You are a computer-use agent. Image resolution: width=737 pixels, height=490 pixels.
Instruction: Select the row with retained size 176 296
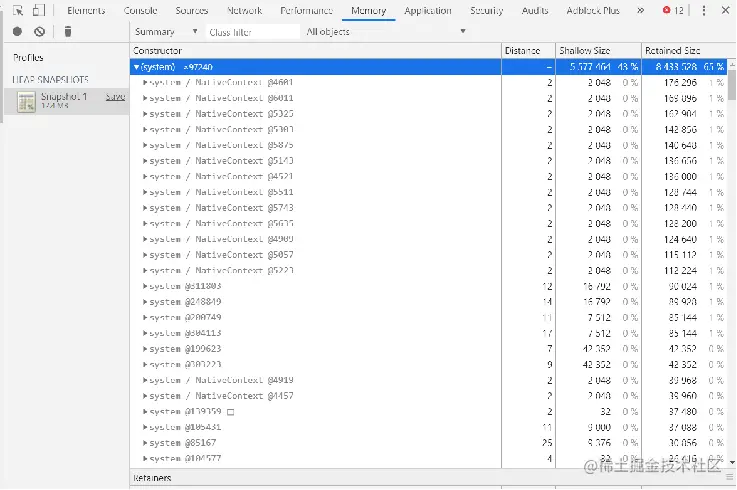429,83
